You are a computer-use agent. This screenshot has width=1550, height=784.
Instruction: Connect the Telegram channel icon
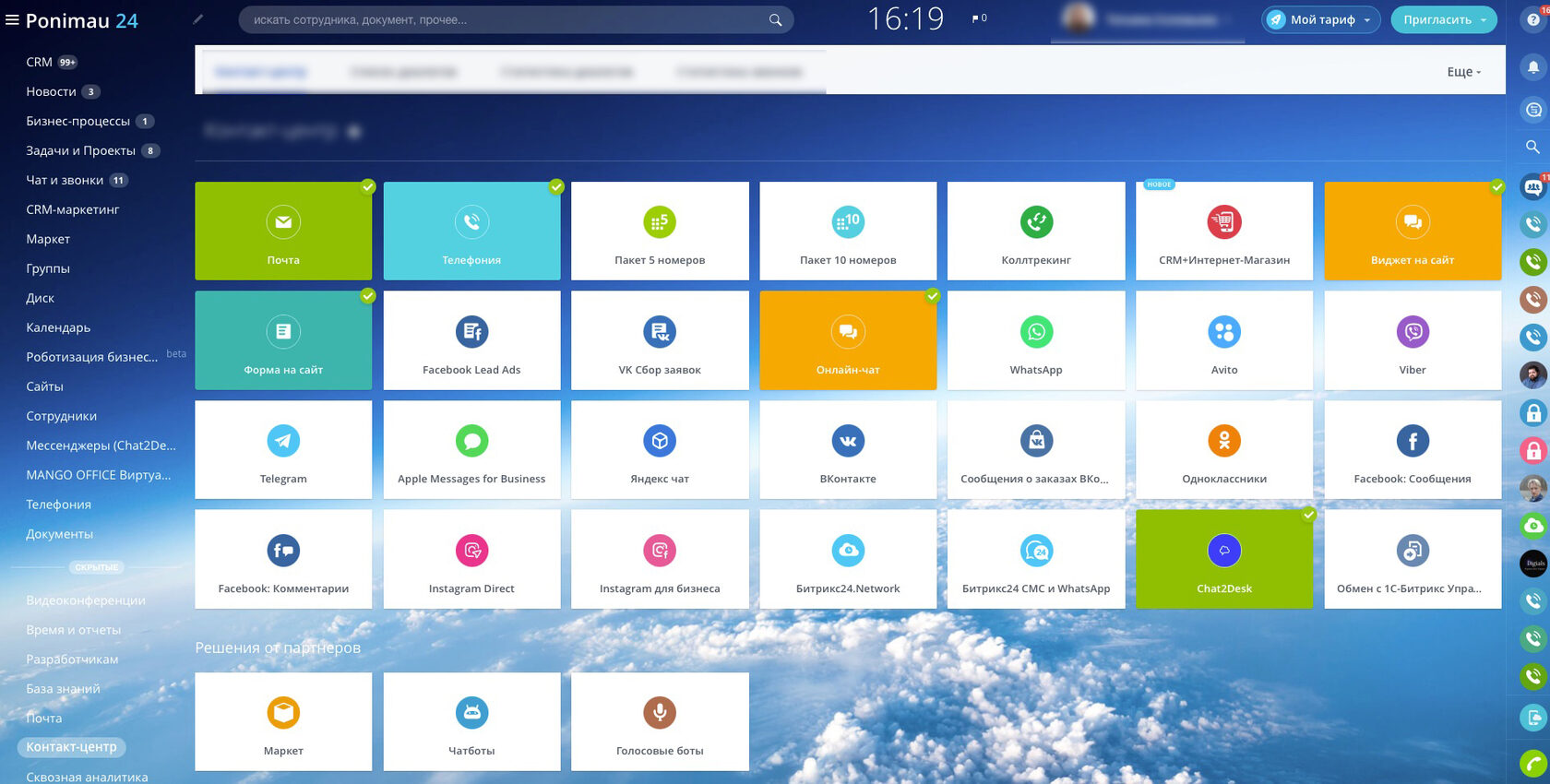(x=283, y=441)
